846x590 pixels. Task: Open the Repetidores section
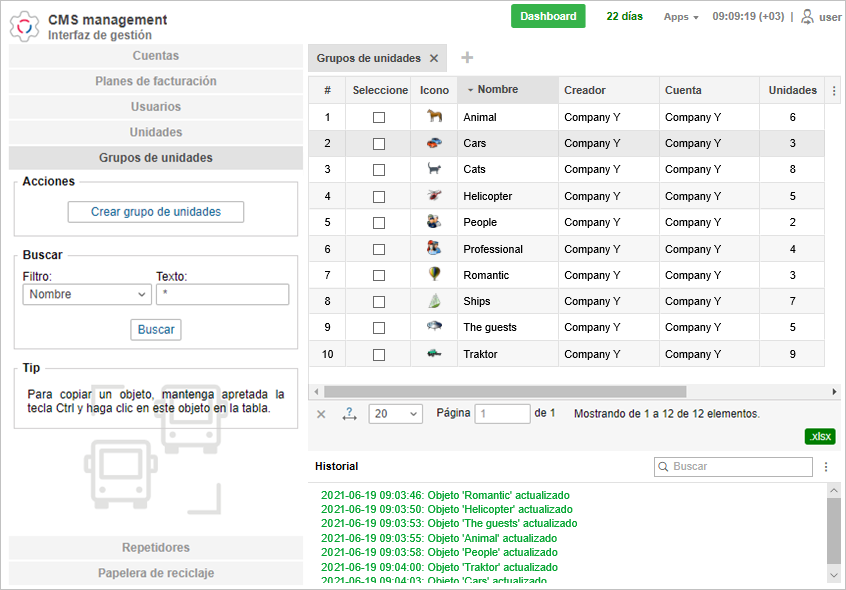[156, 547]
